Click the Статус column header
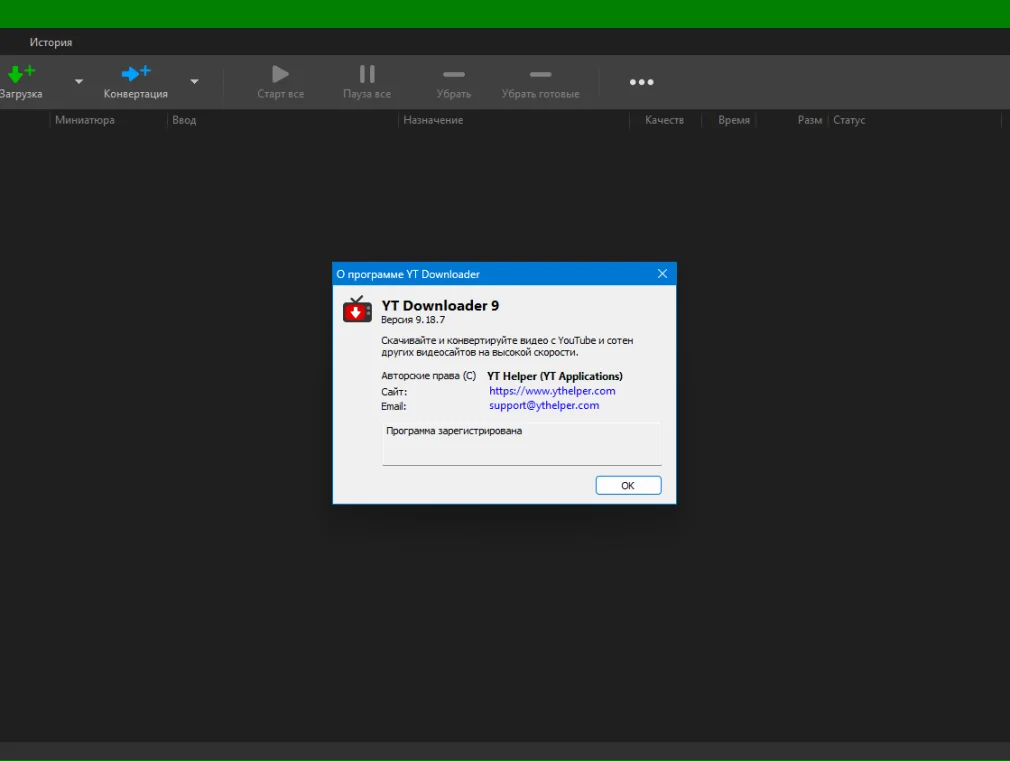 pos(849,120)
